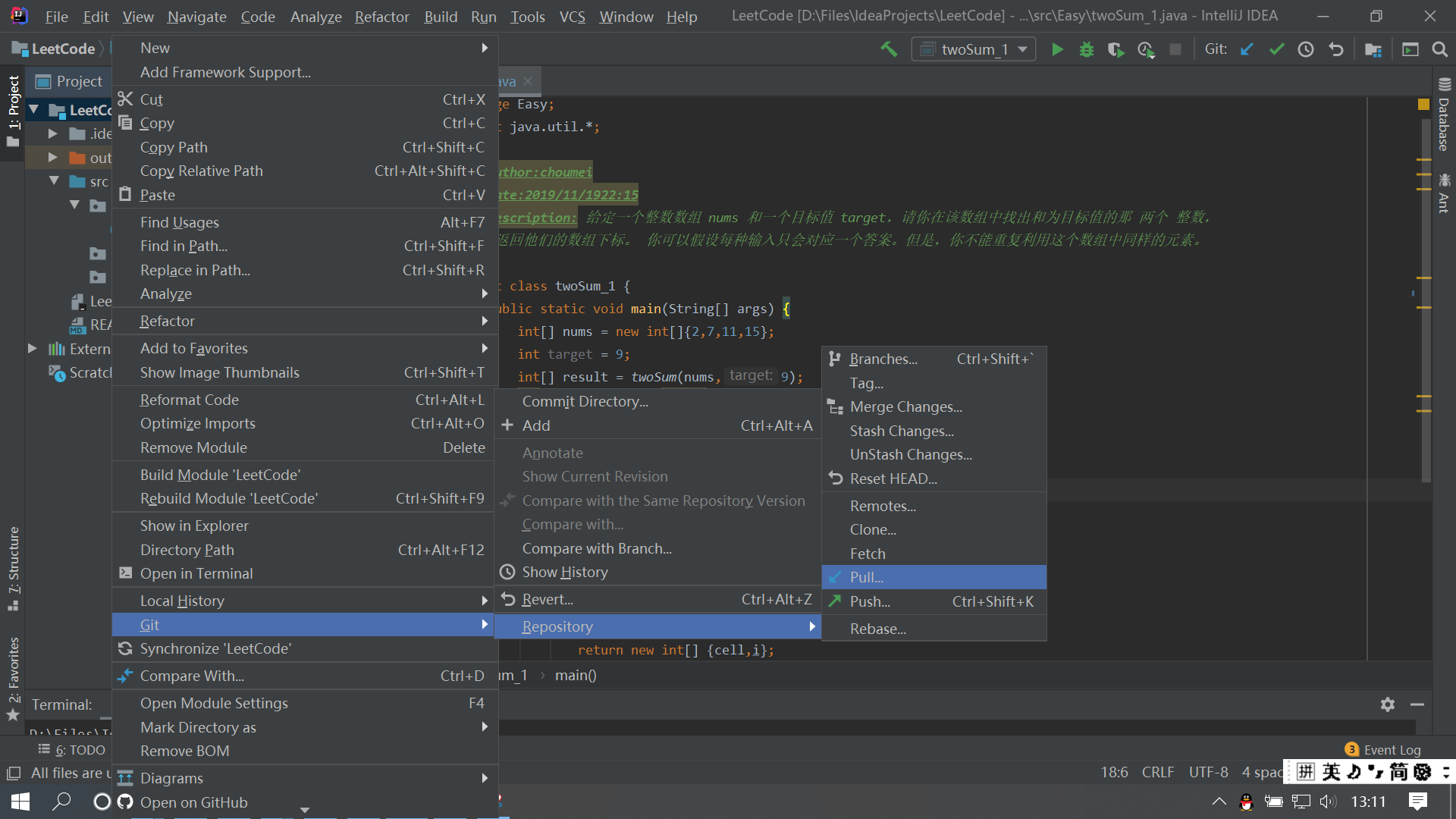
Task: Expand the Mark Directory as submenu
Action: [x=305, y=727]
